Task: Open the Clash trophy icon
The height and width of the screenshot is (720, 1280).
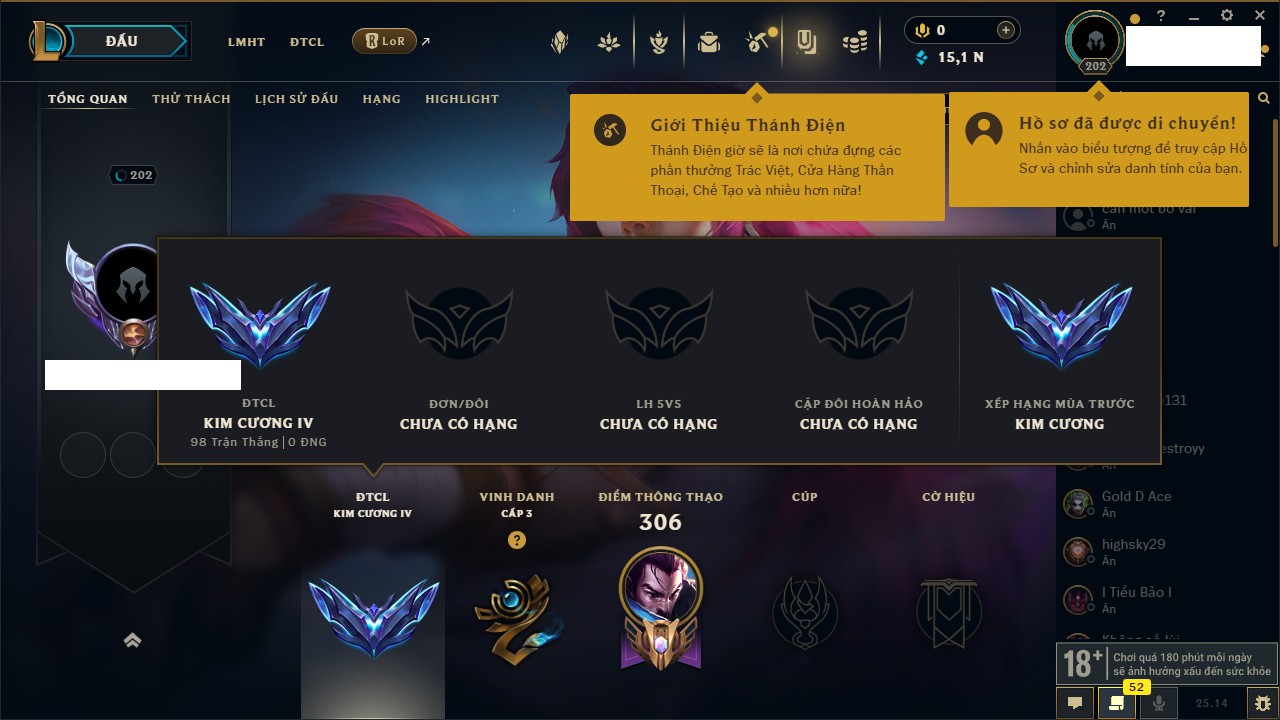Action: (x=659, y=42)
